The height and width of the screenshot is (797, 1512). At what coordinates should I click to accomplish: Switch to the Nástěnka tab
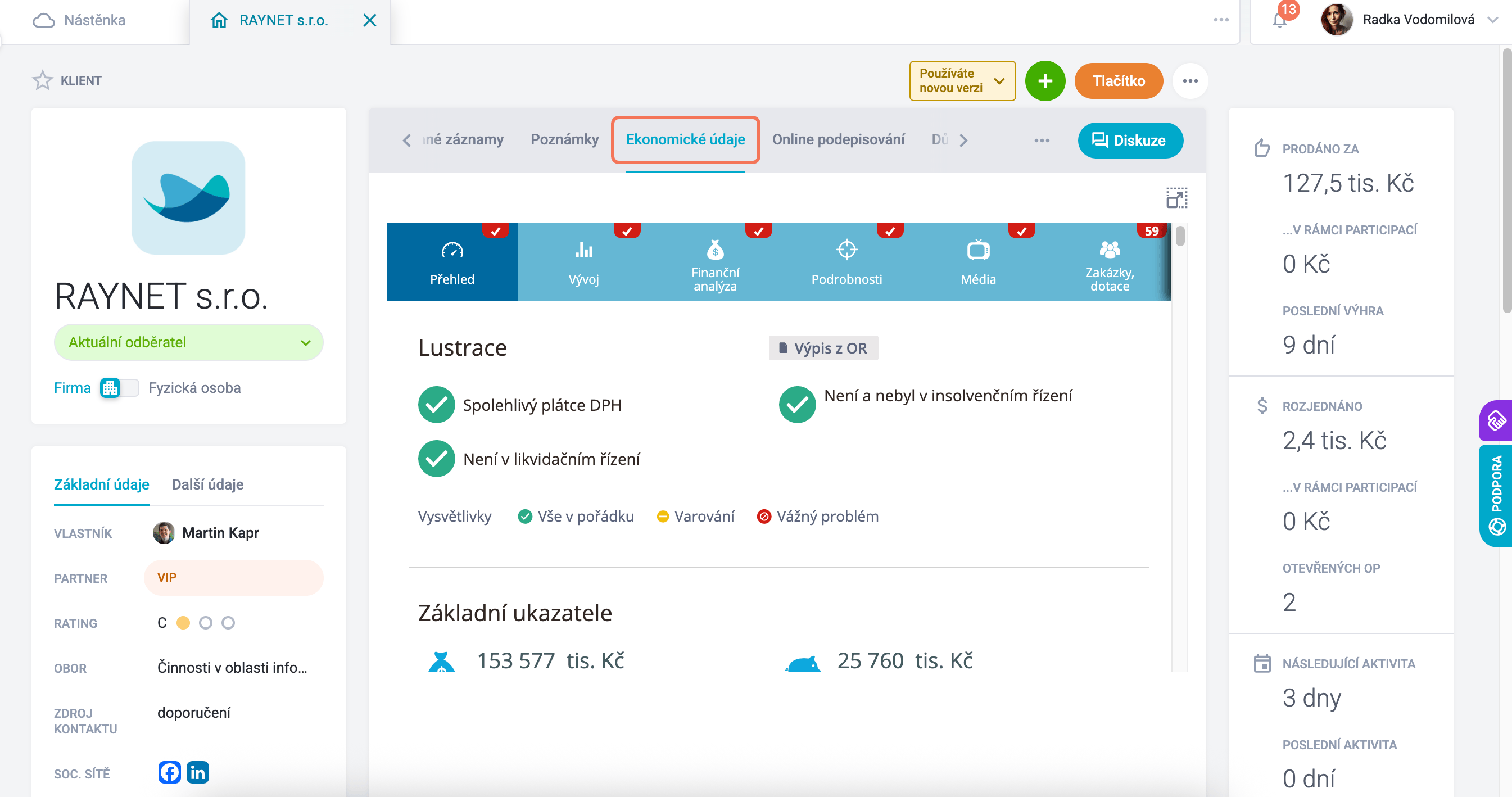point(94,21)
